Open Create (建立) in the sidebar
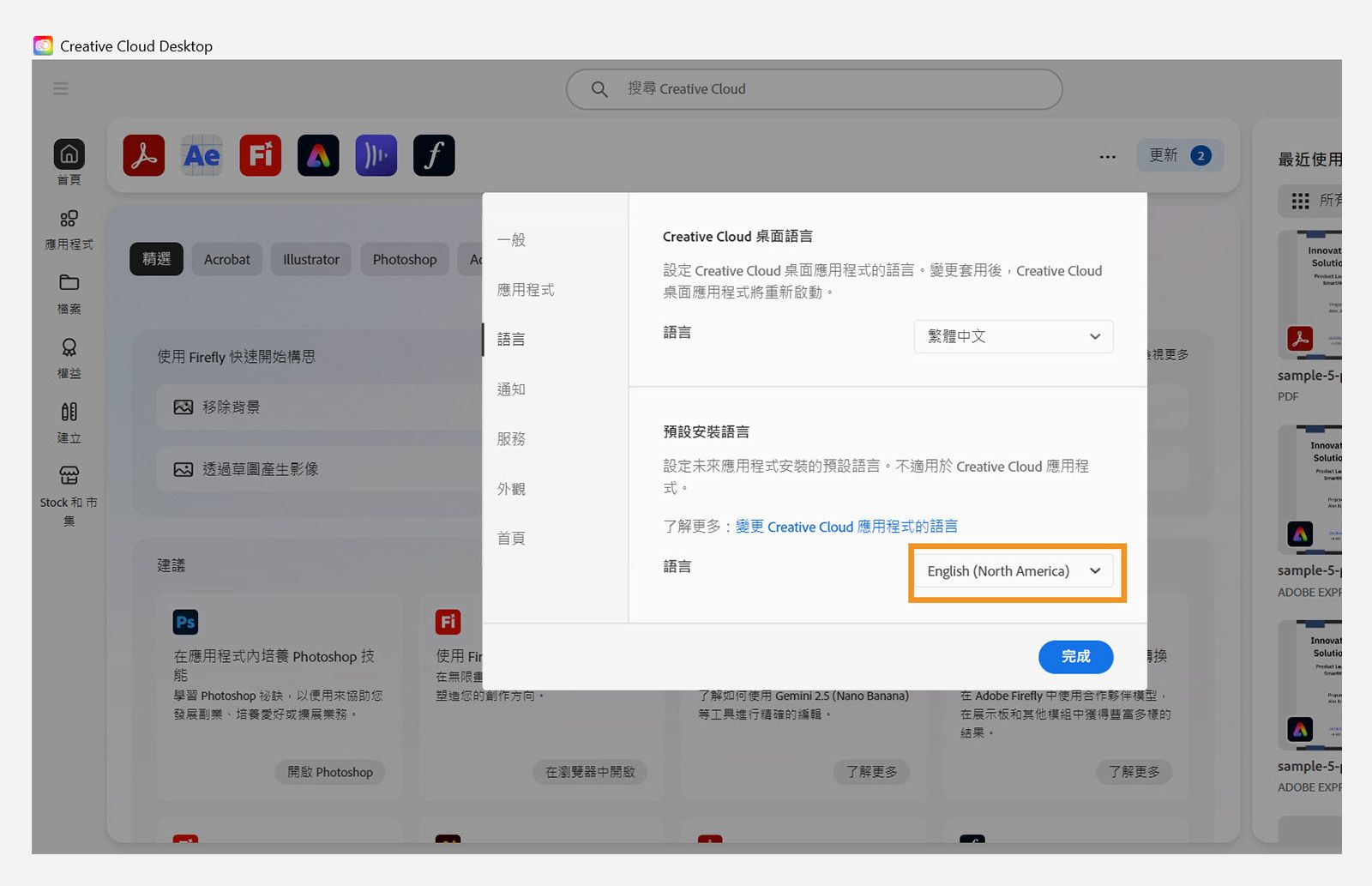Viewport: 1372px width, 886px height. point(69,423)
